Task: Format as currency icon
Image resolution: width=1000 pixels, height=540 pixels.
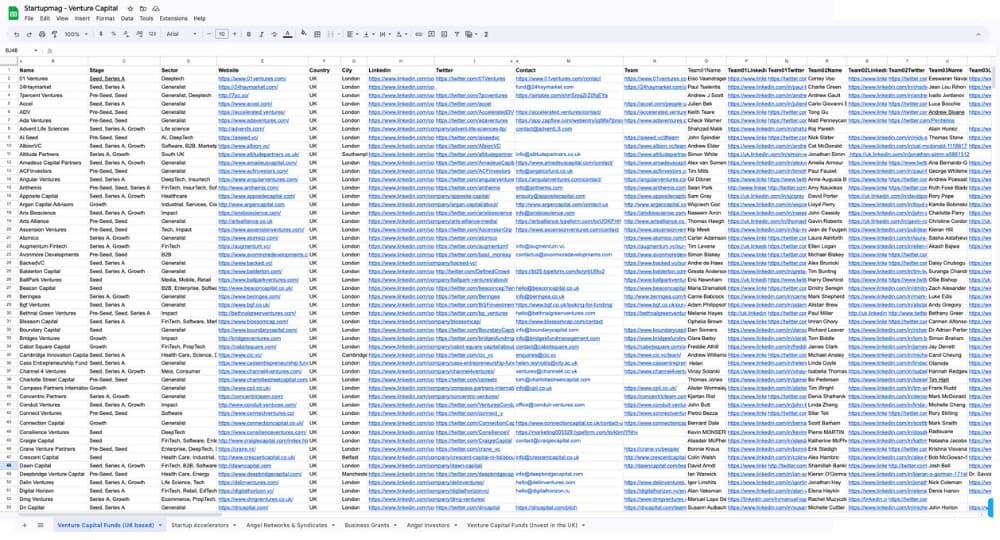Action: [101, 34]
